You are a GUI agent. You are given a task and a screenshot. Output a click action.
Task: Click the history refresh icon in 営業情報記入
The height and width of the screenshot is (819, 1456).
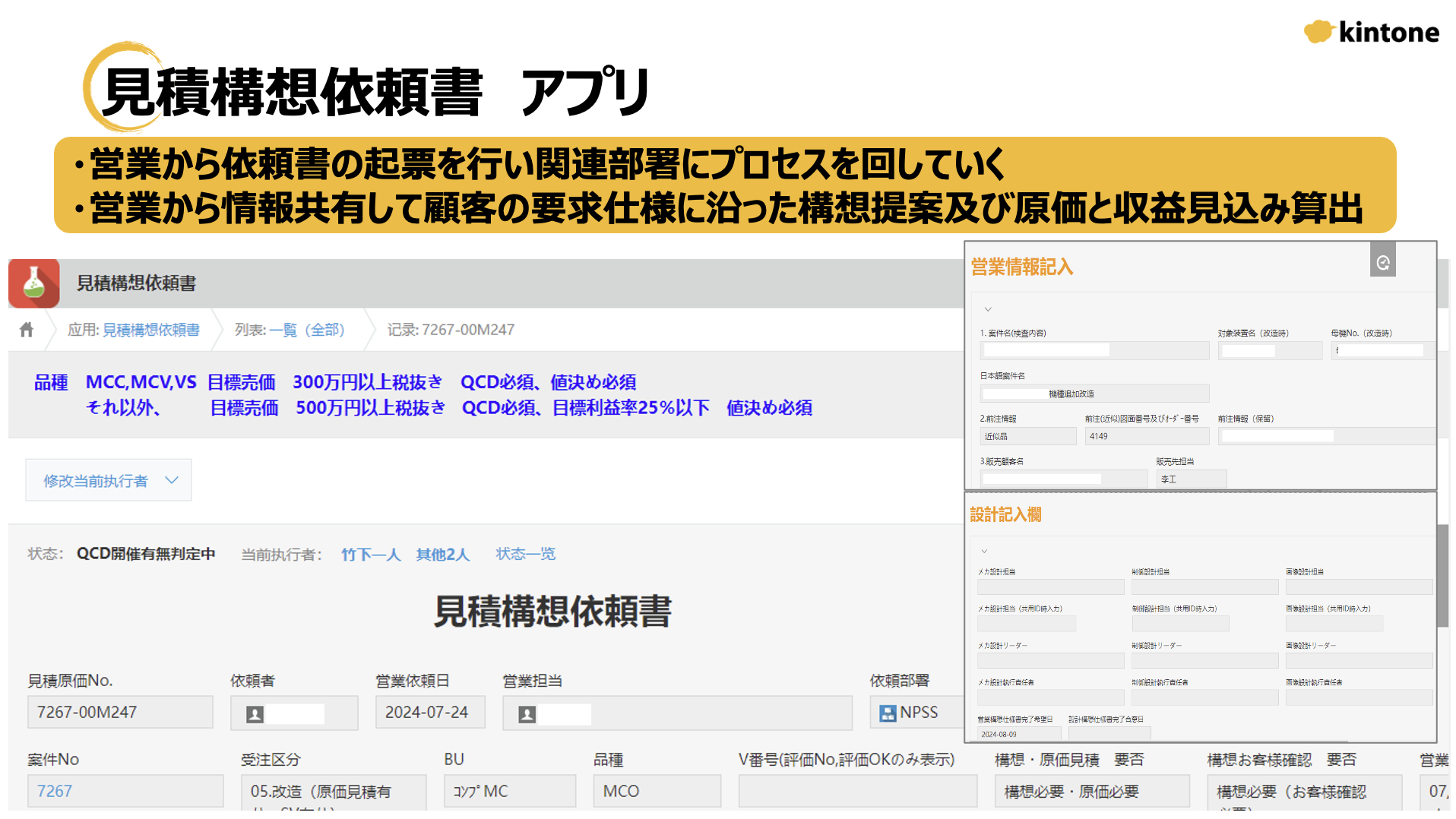coord(1382,262)
